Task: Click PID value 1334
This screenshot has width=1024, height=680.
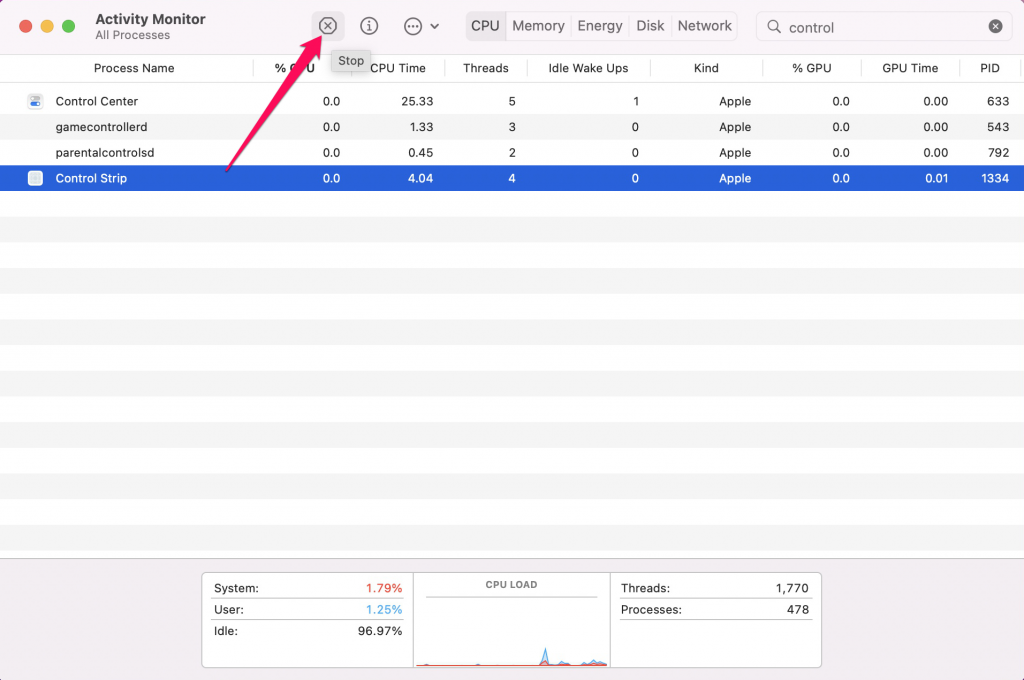Action: click(x=995, y=178)
